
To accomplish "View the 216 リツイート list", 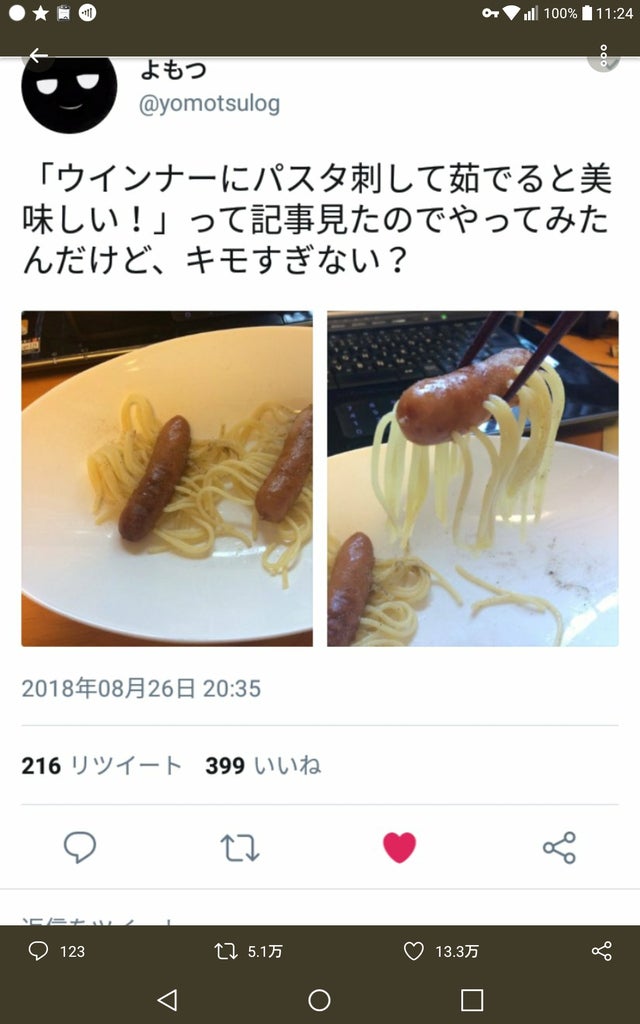I will point(101,765).
